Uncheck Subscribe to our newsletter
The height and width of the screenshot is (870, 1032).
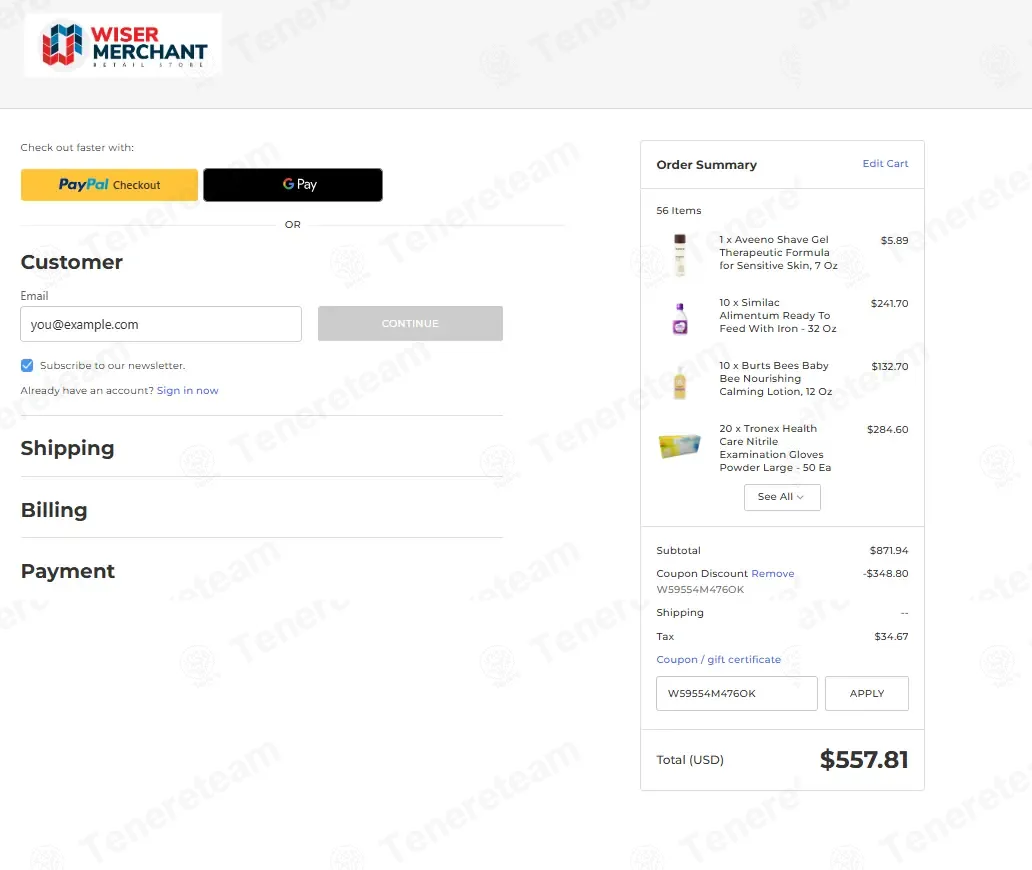tap(27, 365)
